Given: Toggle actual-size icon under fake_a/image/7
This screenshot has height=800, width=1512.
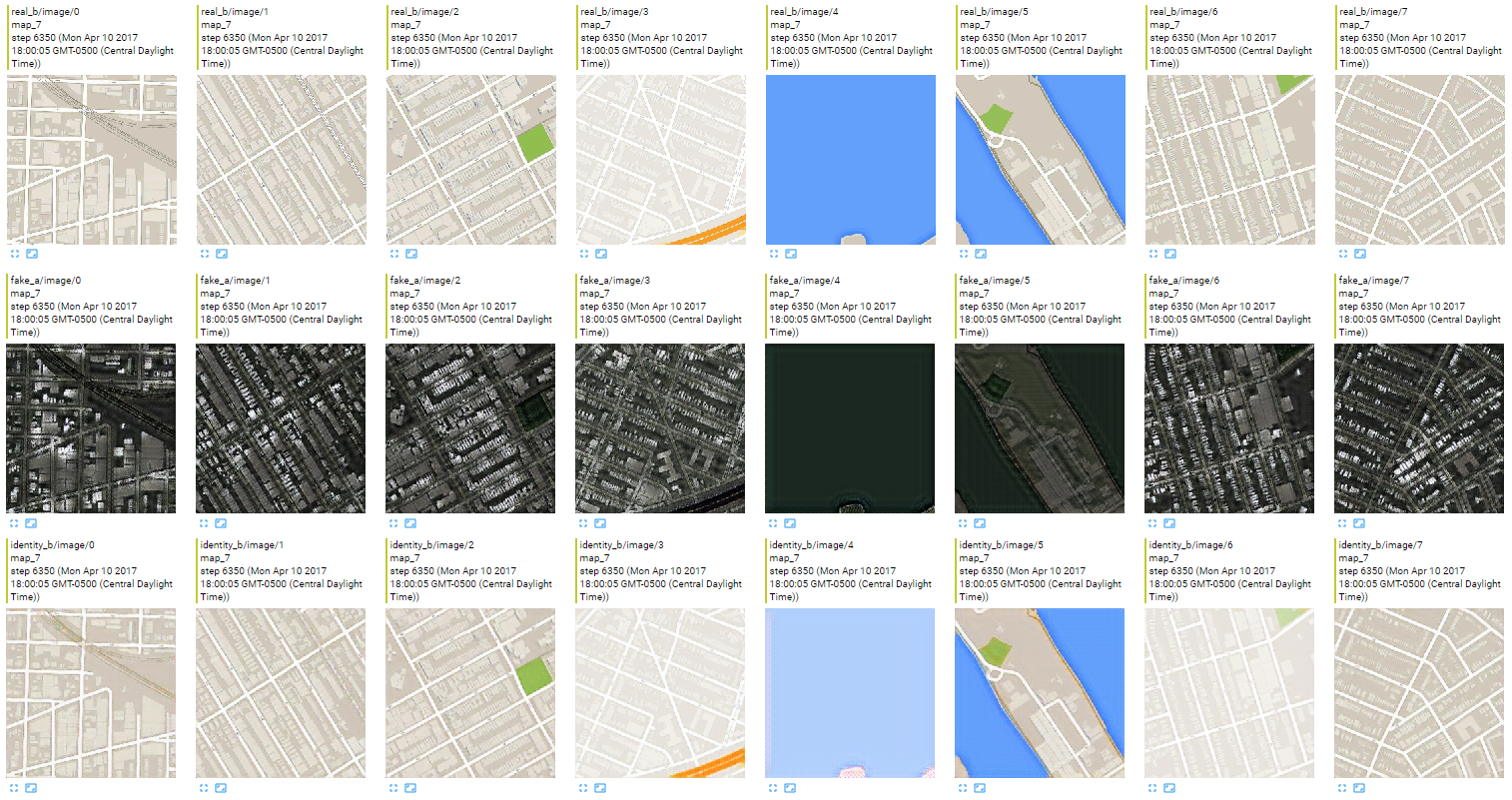Looking at the screenshot, I should tap(1359, 523).
